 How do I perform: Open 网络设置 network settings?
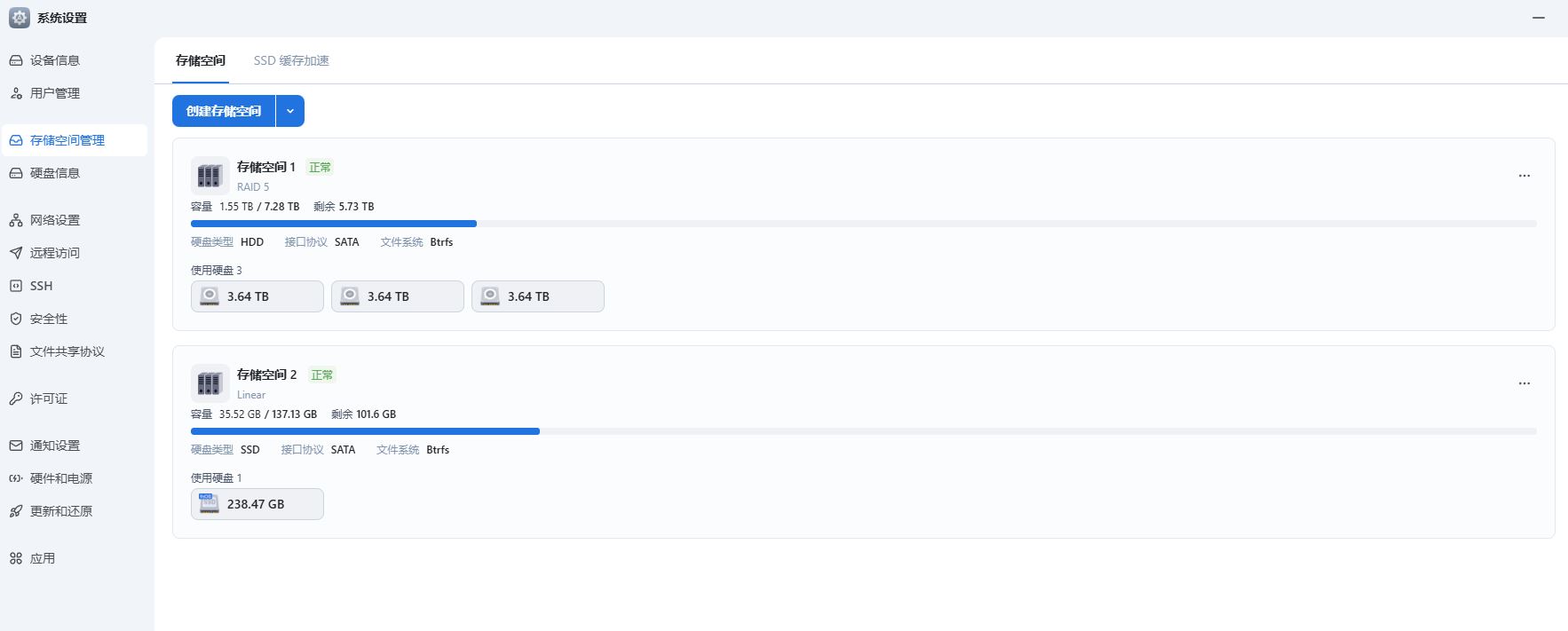(54, 220)
